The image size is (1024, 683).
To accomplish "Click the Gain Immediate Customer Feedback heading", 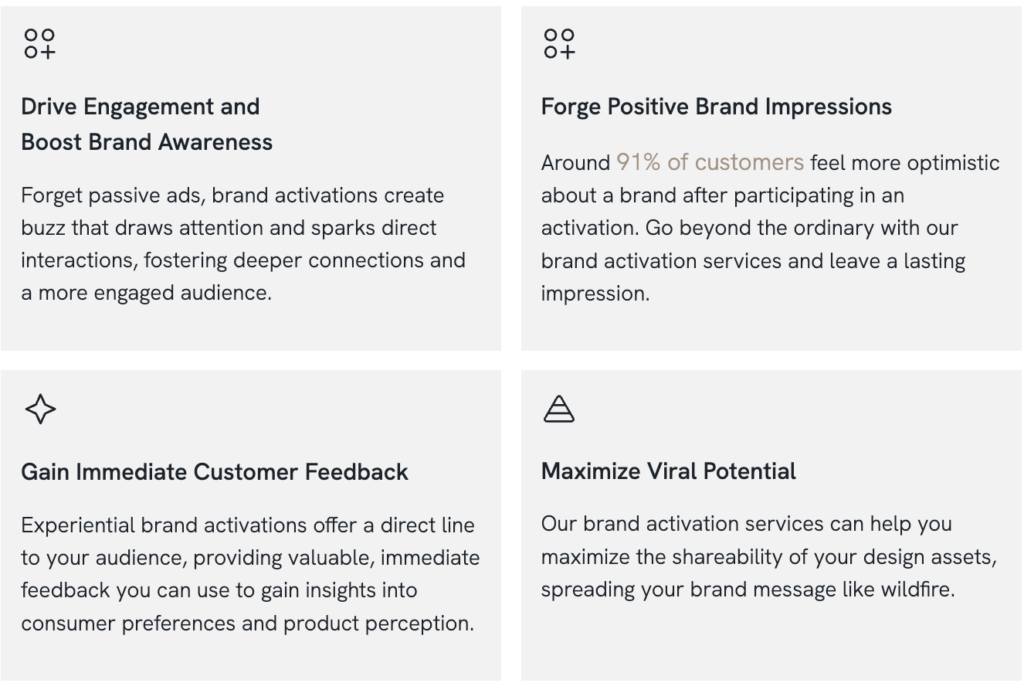I will coord(214,471).
